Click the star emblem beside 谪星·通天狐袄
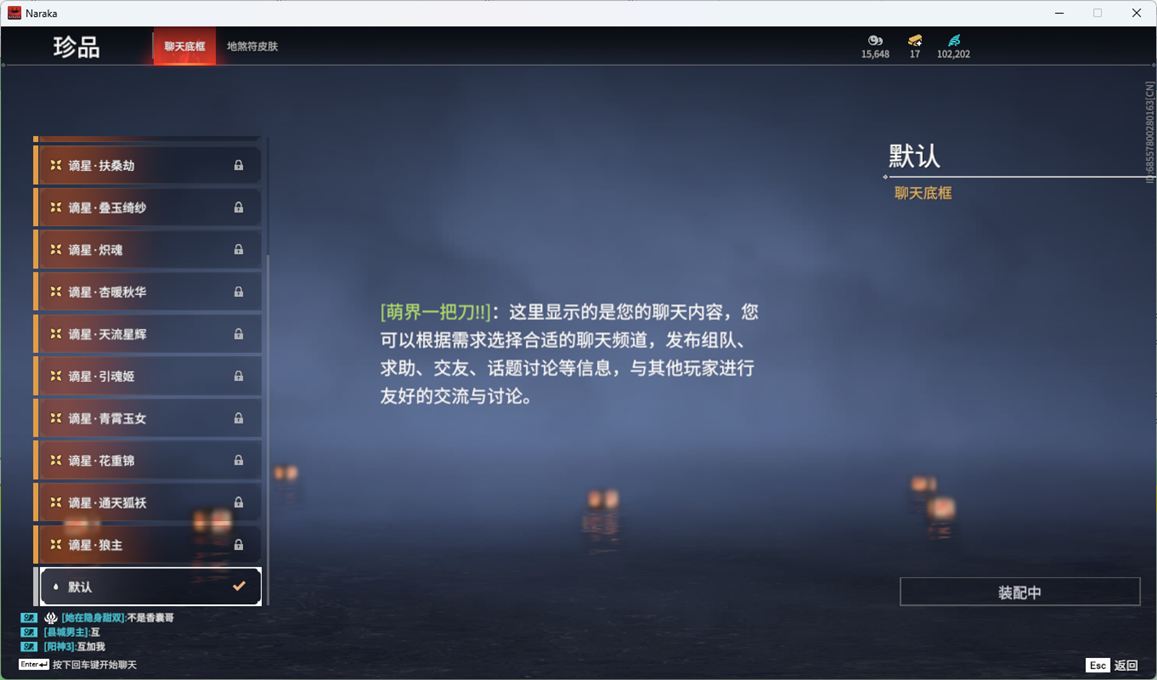This screenshot has height=680, width=1157. 55,502
